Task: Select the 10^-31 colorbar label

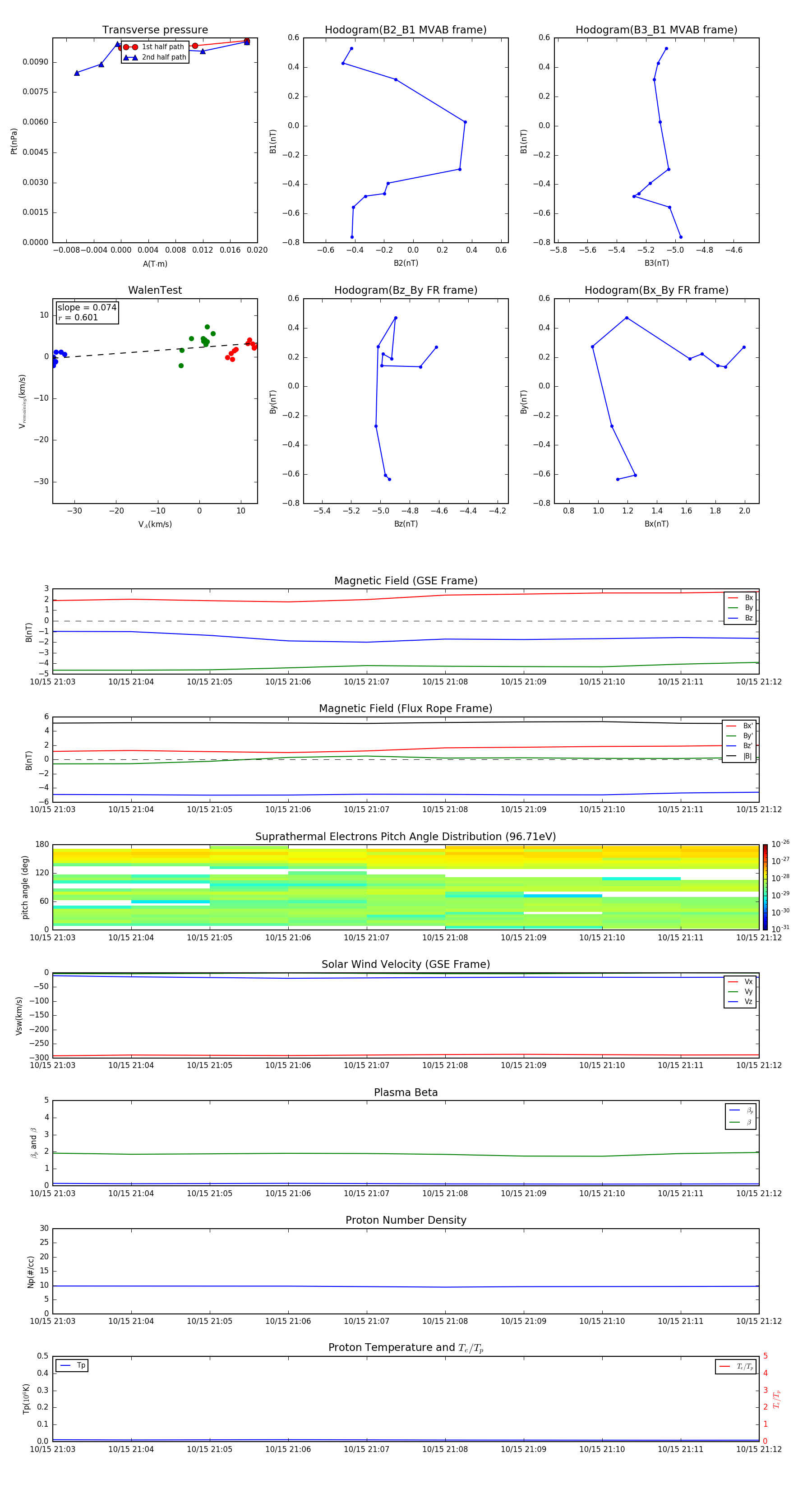Action: coord(780,929)
